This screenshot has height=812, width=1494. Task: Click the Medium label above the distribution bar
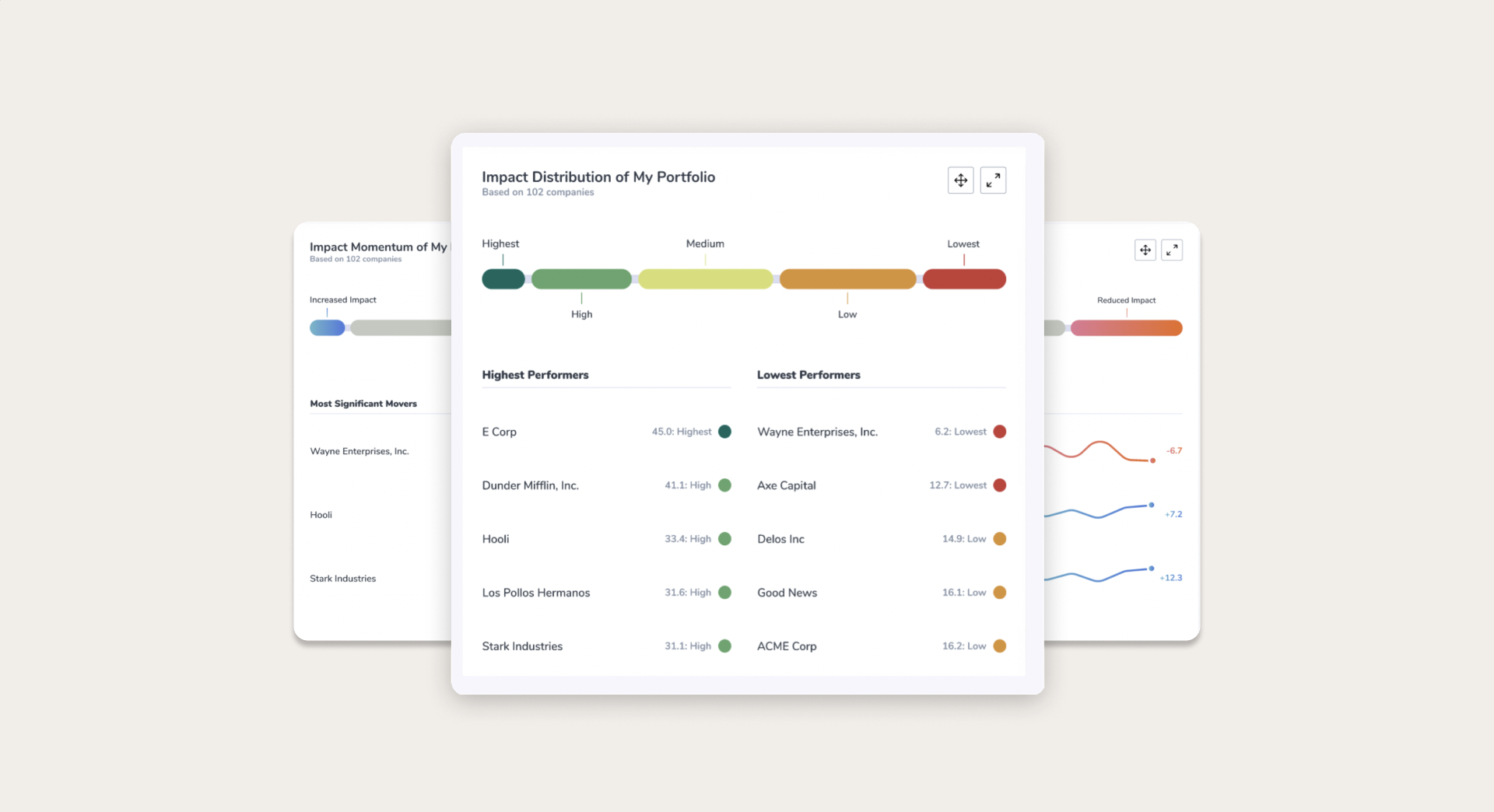(705, 243)
